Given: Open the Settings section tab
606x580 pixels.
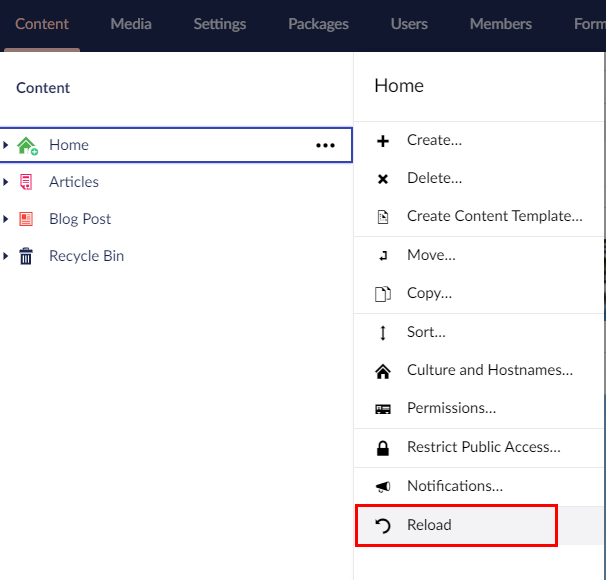Looking at the screenshot, I should (220, 24).
